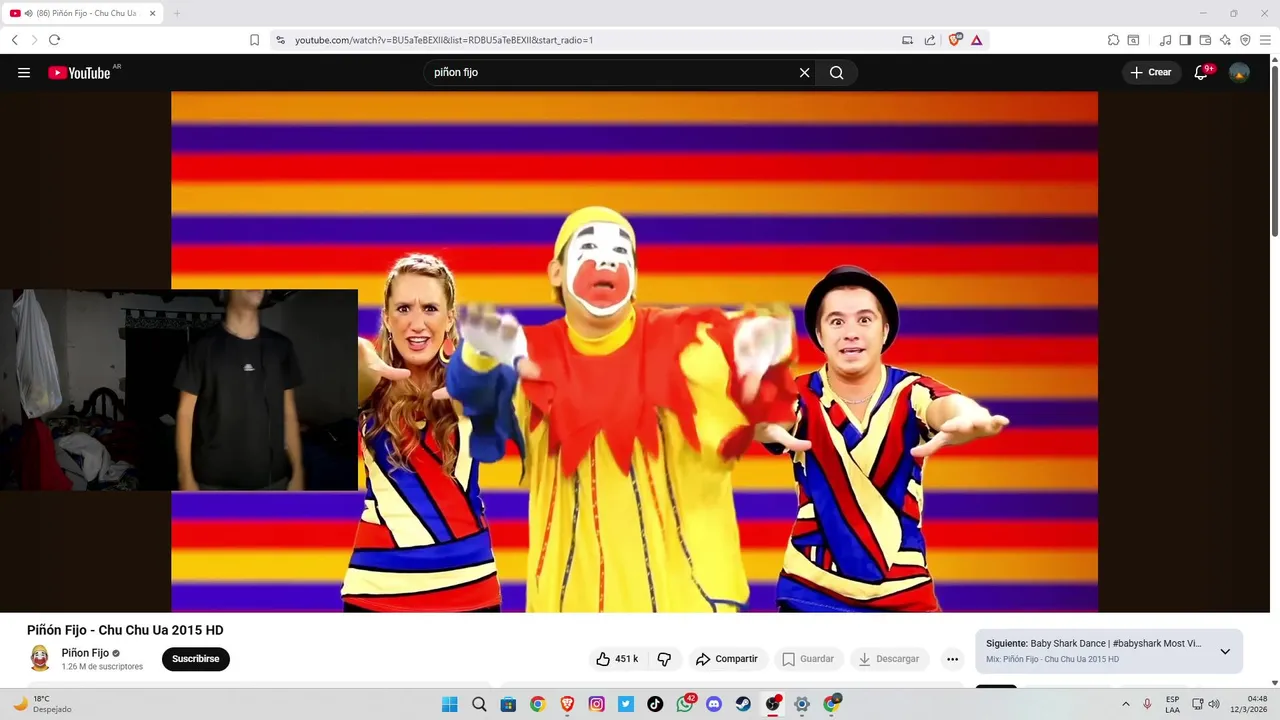This screenshot has height=720, width=1280.
Task: Open a new browser tab
Action: tap(177, 13)
